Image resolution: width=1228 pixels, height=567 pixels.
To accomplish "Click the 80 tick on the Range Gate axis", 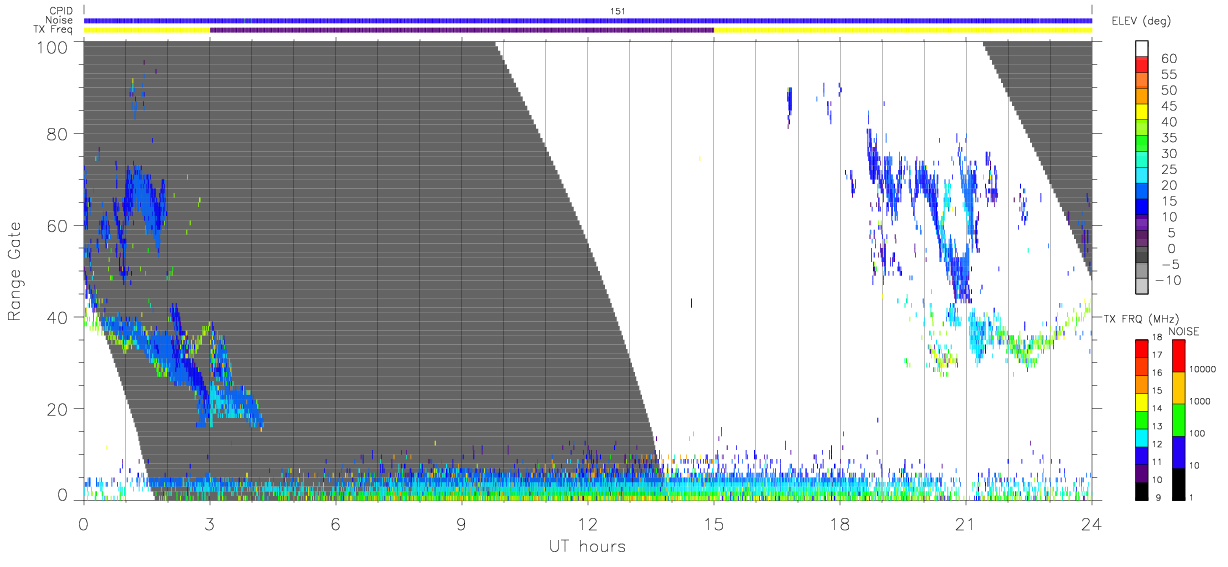I will click(58, 134).
